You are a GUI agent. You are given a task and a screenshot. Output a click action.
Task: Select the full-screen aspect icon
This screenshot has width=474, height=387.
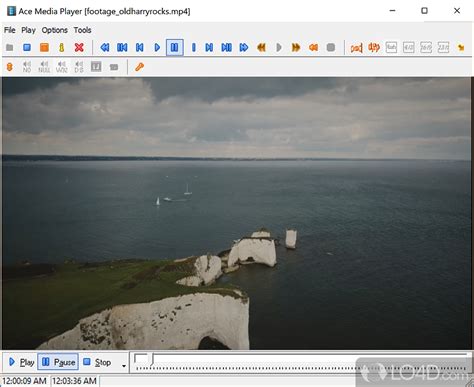pos(391,47)
